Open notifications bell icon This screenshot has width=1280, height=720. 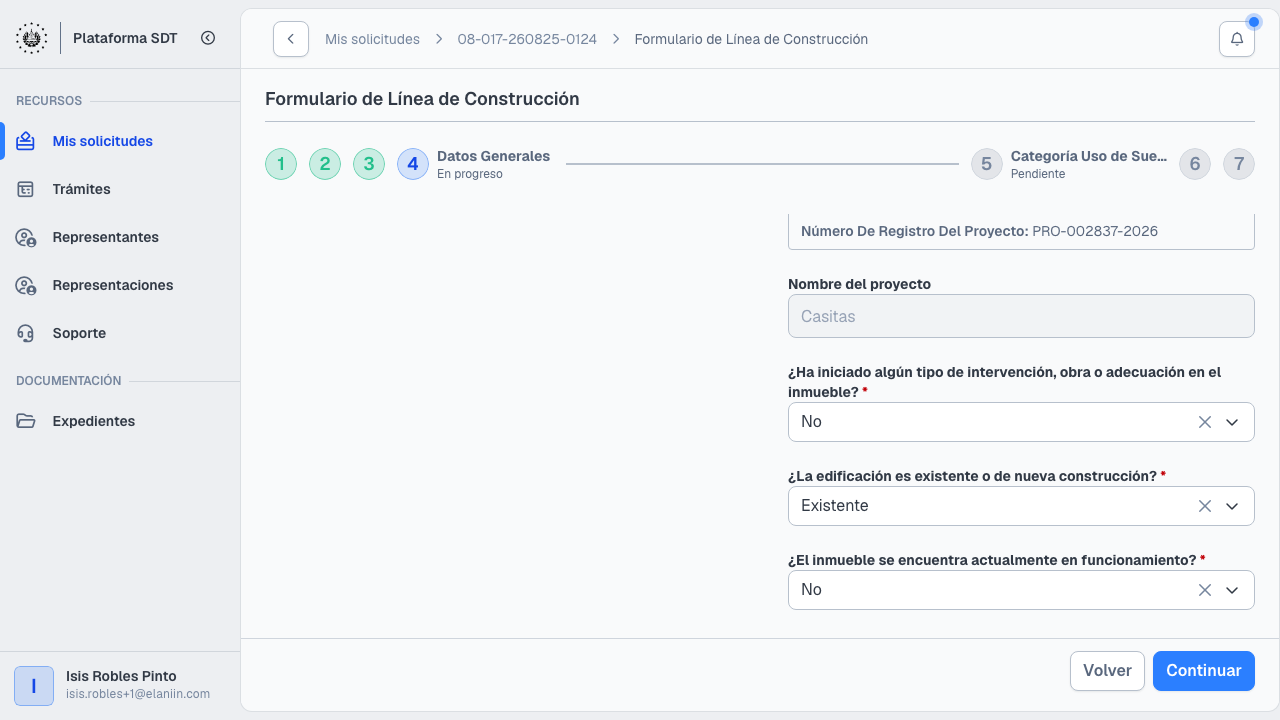pyautogui.click(x=1237, y=39)
